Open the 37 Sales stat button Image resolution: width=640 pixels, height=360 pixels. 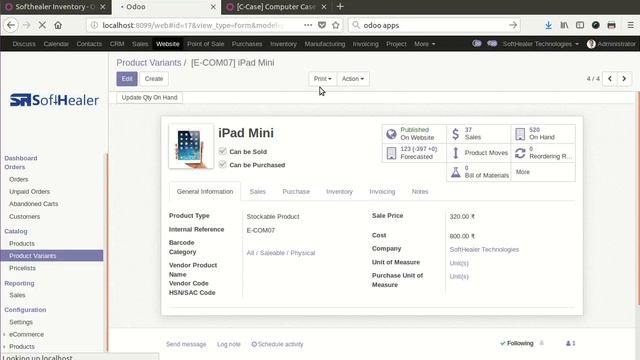click(x=478, y=133)
